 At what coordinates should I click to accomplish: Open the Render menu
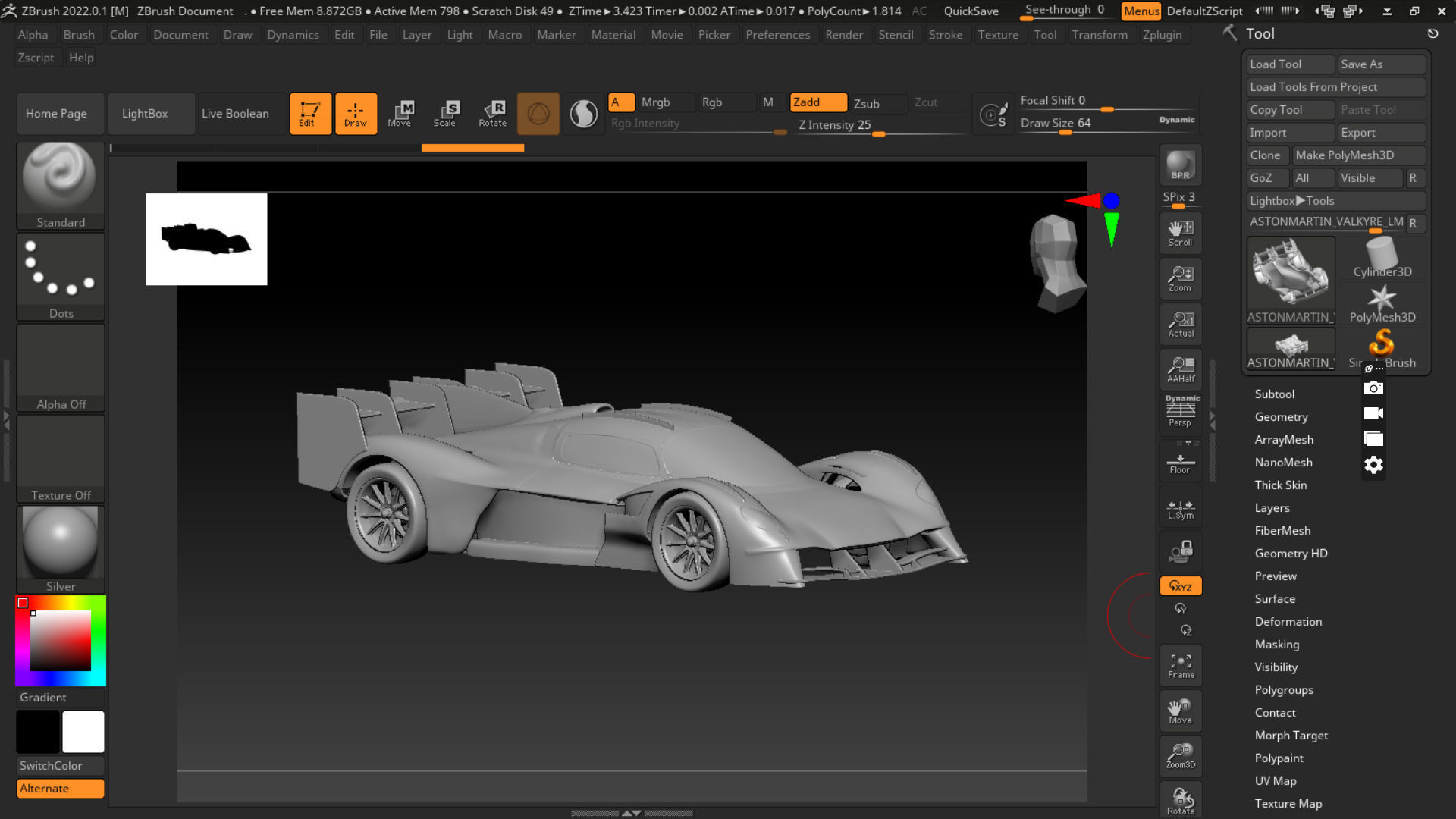click(844, 35)
